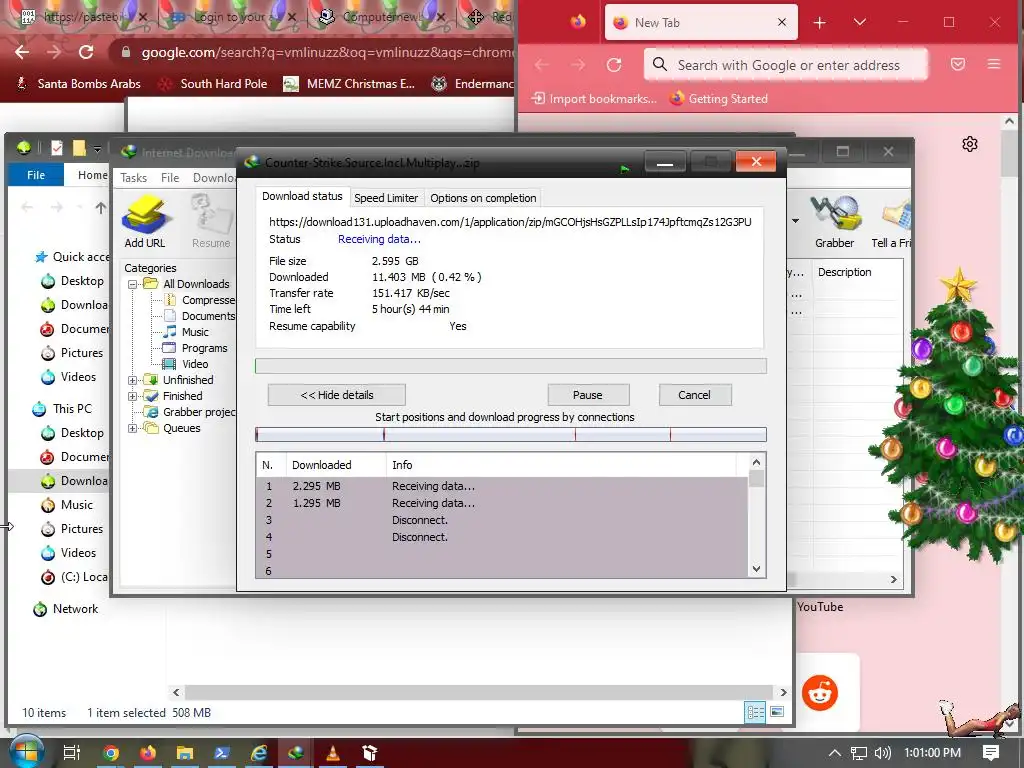Expand the Finished category node
The width and height of the screenshot is (1024, 768).
coord(133,396)
